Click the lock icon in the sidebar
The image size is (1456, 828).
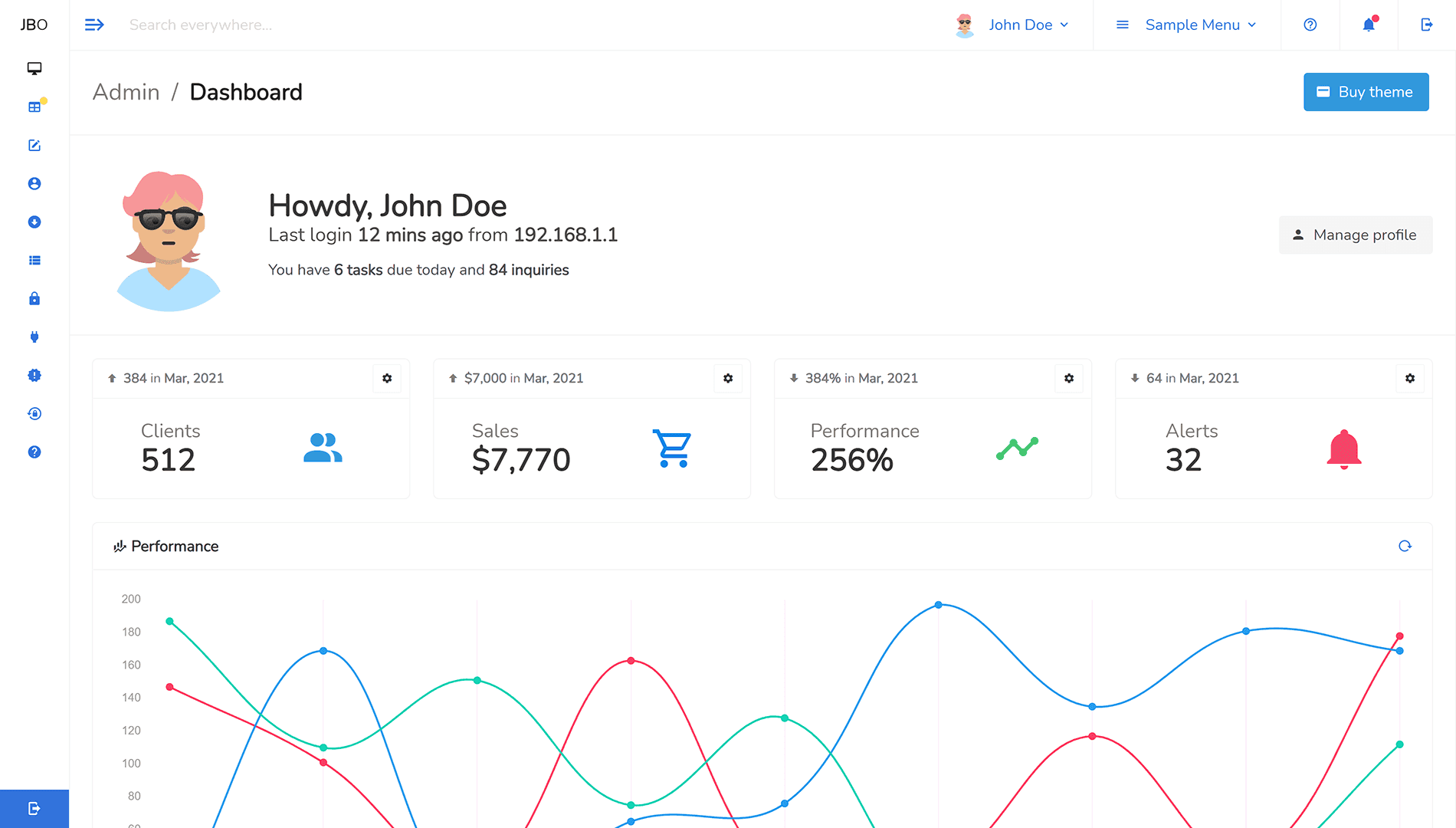coord(34,298)
